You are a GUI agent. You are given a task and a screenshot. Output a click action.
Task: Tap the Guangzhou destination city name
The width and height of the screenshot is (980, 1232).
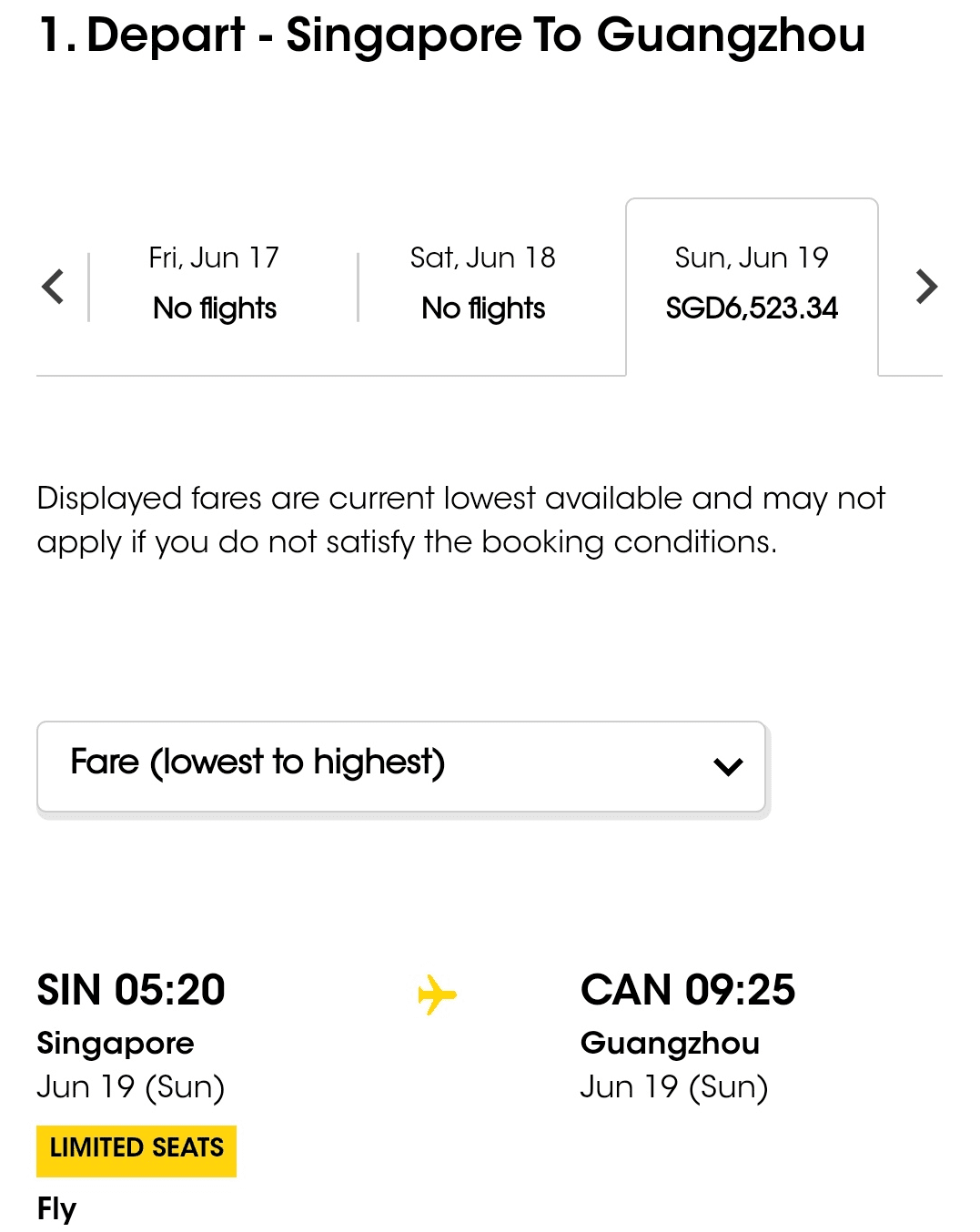coord(670,1043)
